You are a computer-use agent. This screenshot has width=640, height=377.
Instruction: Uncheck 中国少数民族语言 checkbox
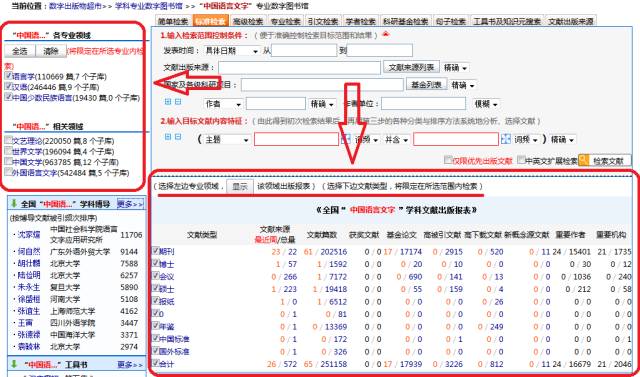(x=8, y=97)
